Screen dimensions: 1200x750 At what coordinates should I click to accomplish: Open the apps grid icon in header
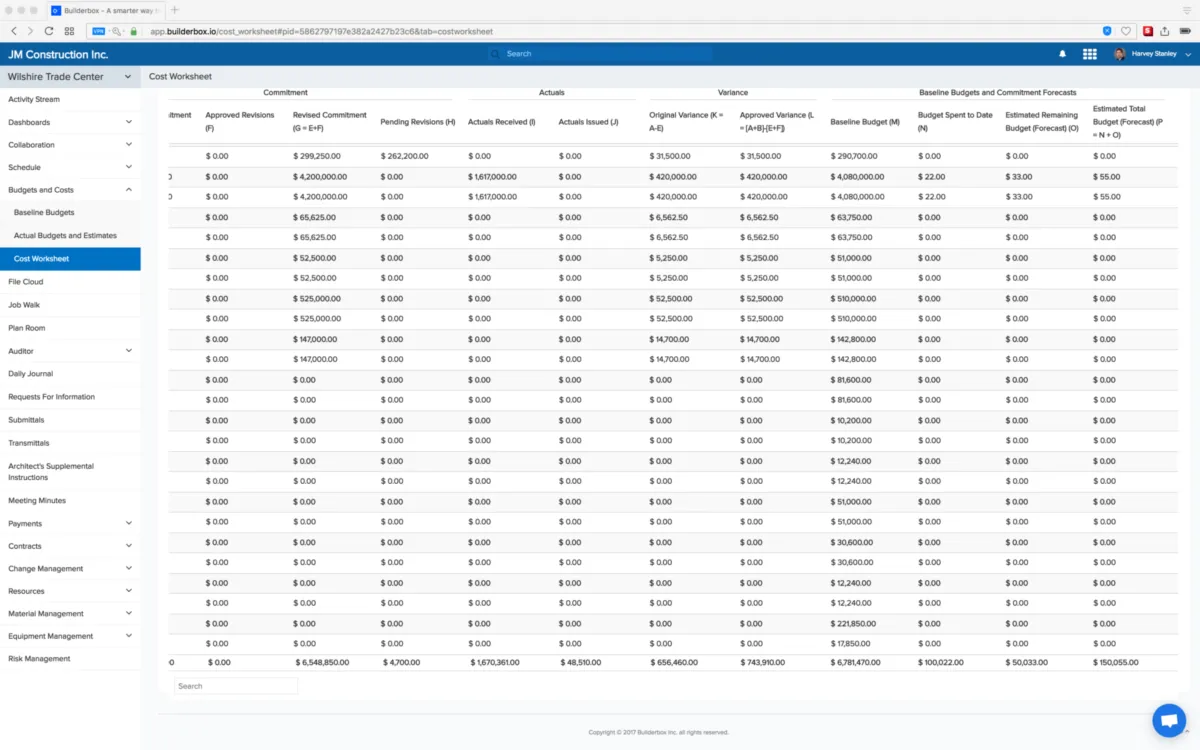click(1089, 54)
